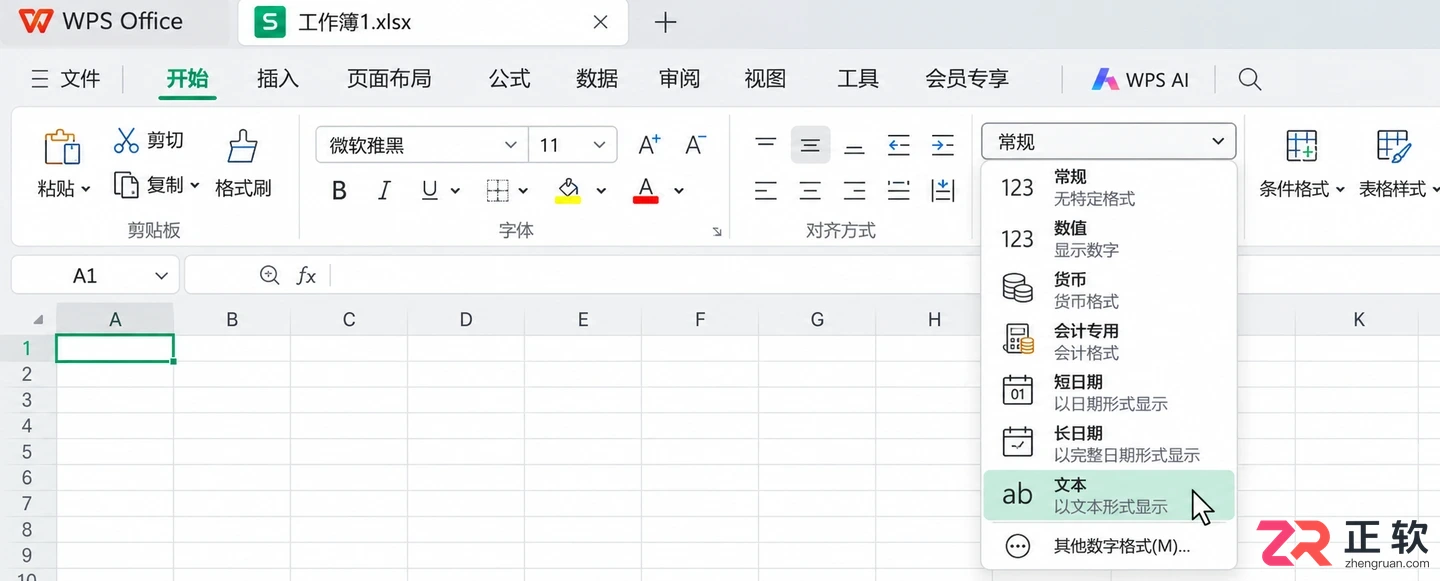This screenshot has width=1440, height=581.
Task: Select 短日期 short date format
Action: [x=1109, y=393]
